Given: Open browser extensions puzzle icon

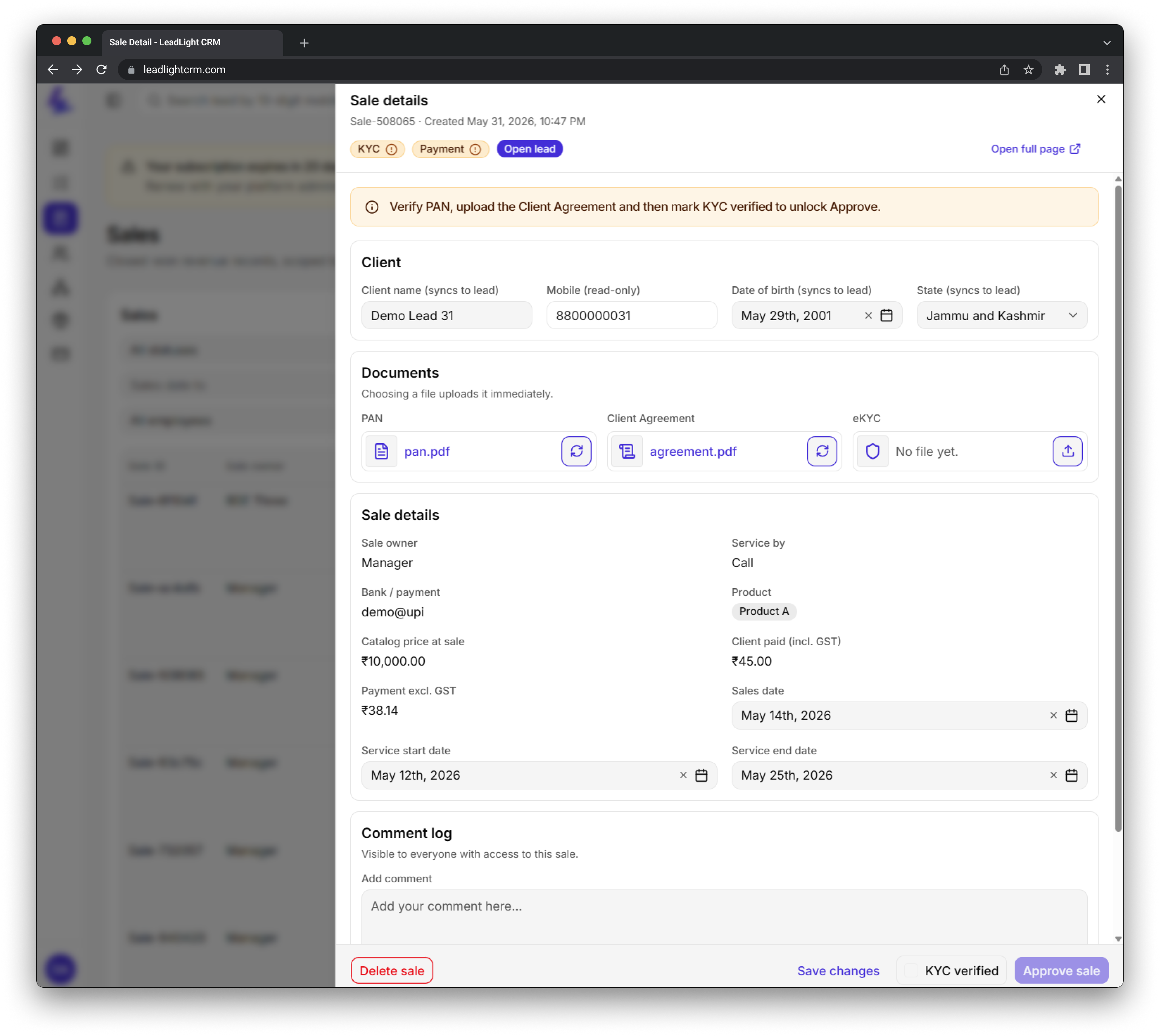Looking at the screenshot, I should (1060, 69).
